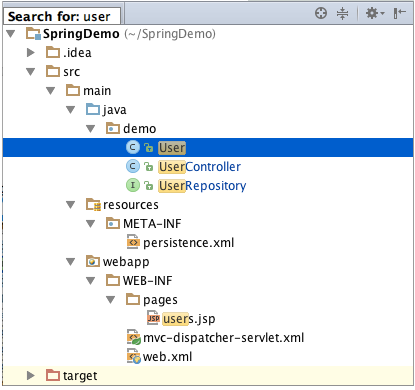Click the mvc-dispatcher-servlet.xml Spring config icon
Image resolution: width=415 pixels, height=390 pixels.
click(134, 337)
